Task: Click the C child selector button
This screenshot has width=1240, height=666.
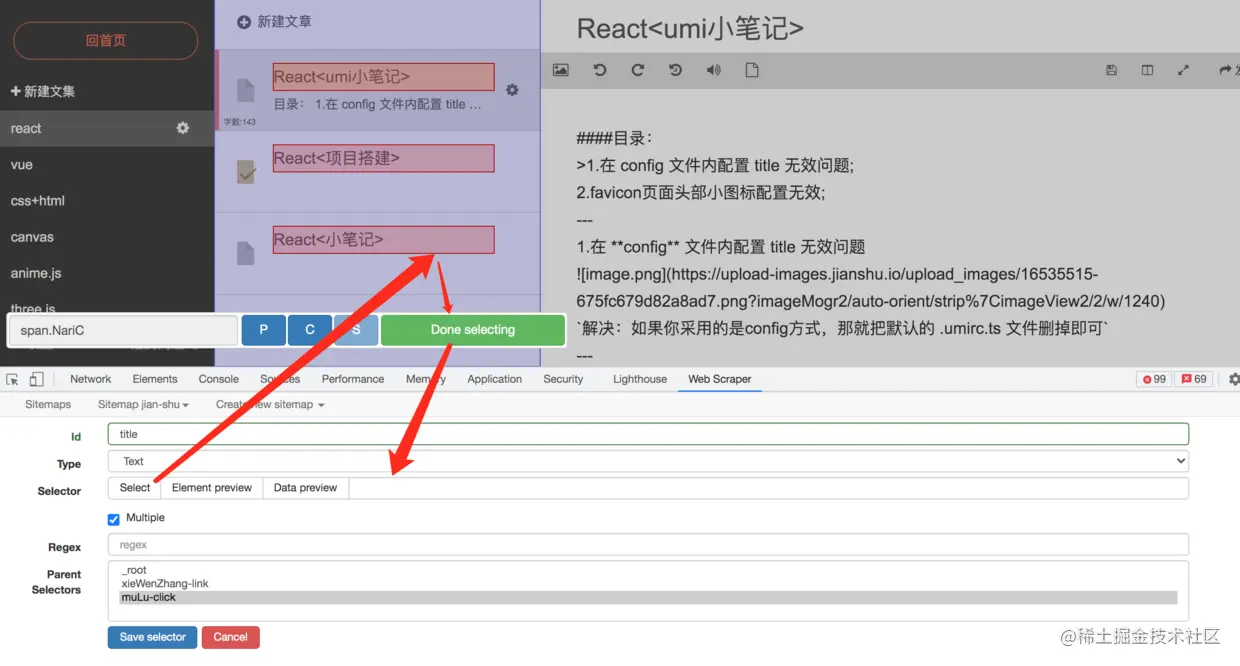Action: click(x=310, y=330)
